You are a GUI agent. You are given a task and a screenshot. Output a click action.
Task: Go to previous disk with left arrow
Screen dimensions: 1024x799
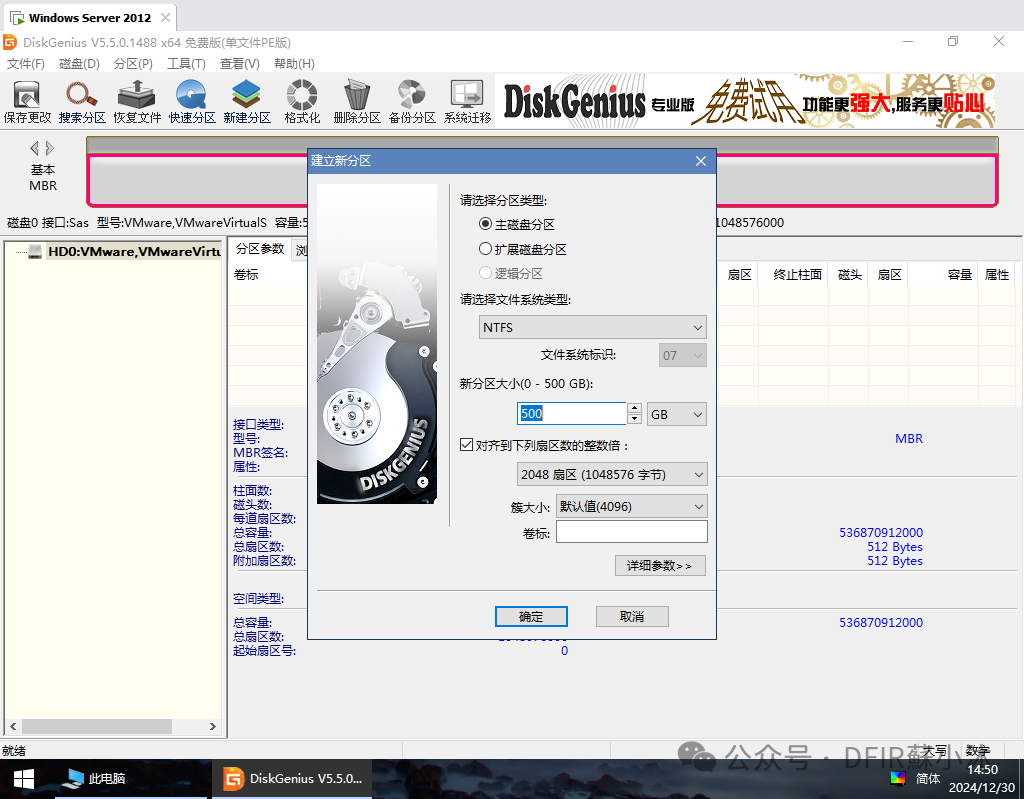tap(35, 148)
